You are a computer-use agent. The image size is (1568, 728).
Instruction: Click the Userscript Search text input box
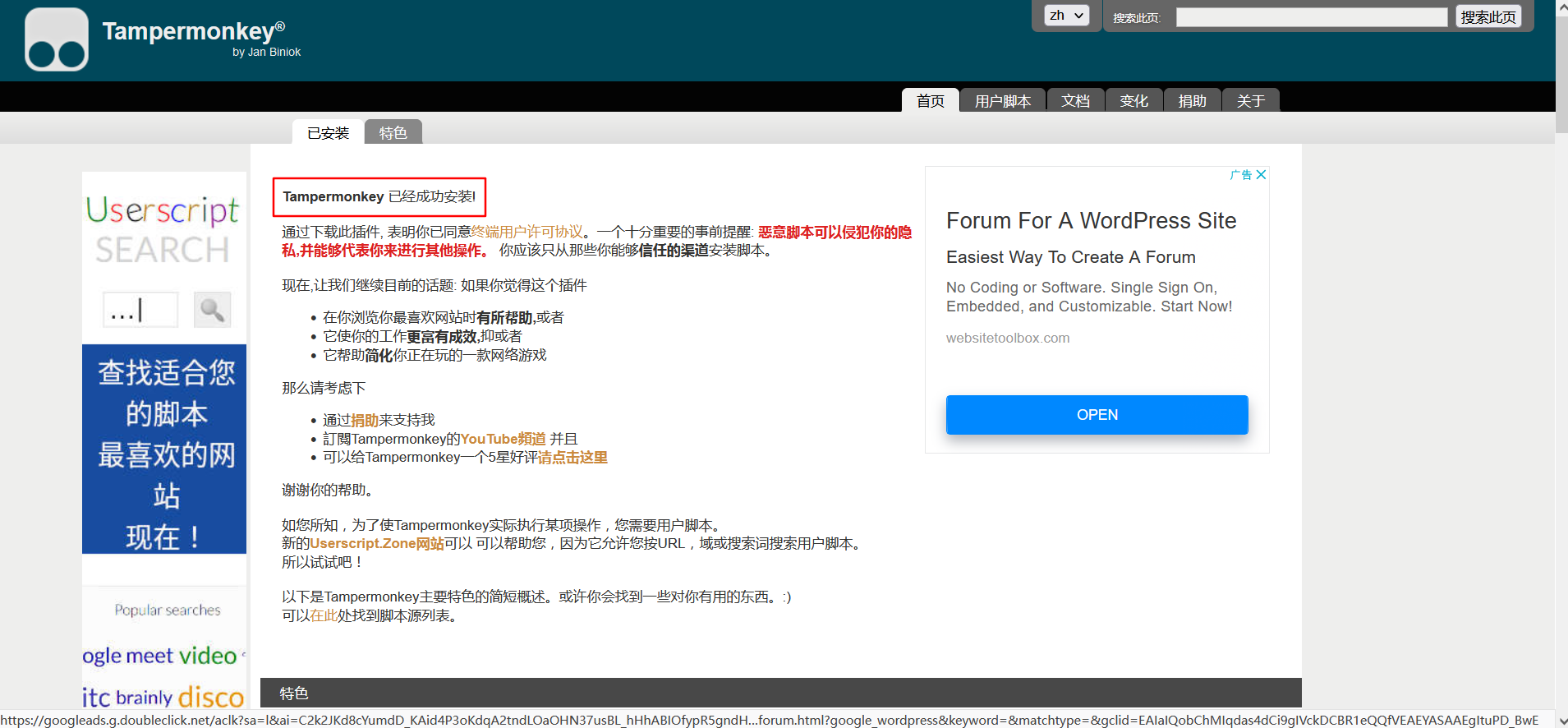coord(140,310)
